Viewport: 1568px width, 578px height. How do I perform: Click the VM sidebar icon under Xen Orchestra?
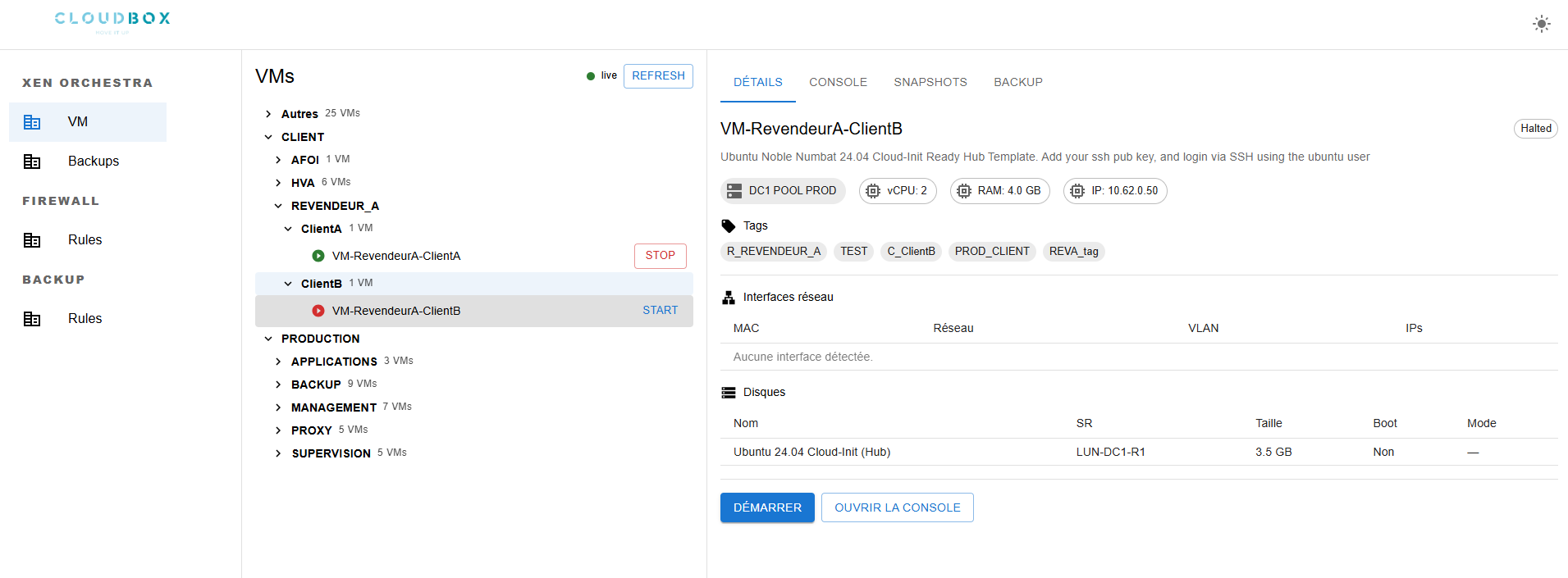pos(32,122)
